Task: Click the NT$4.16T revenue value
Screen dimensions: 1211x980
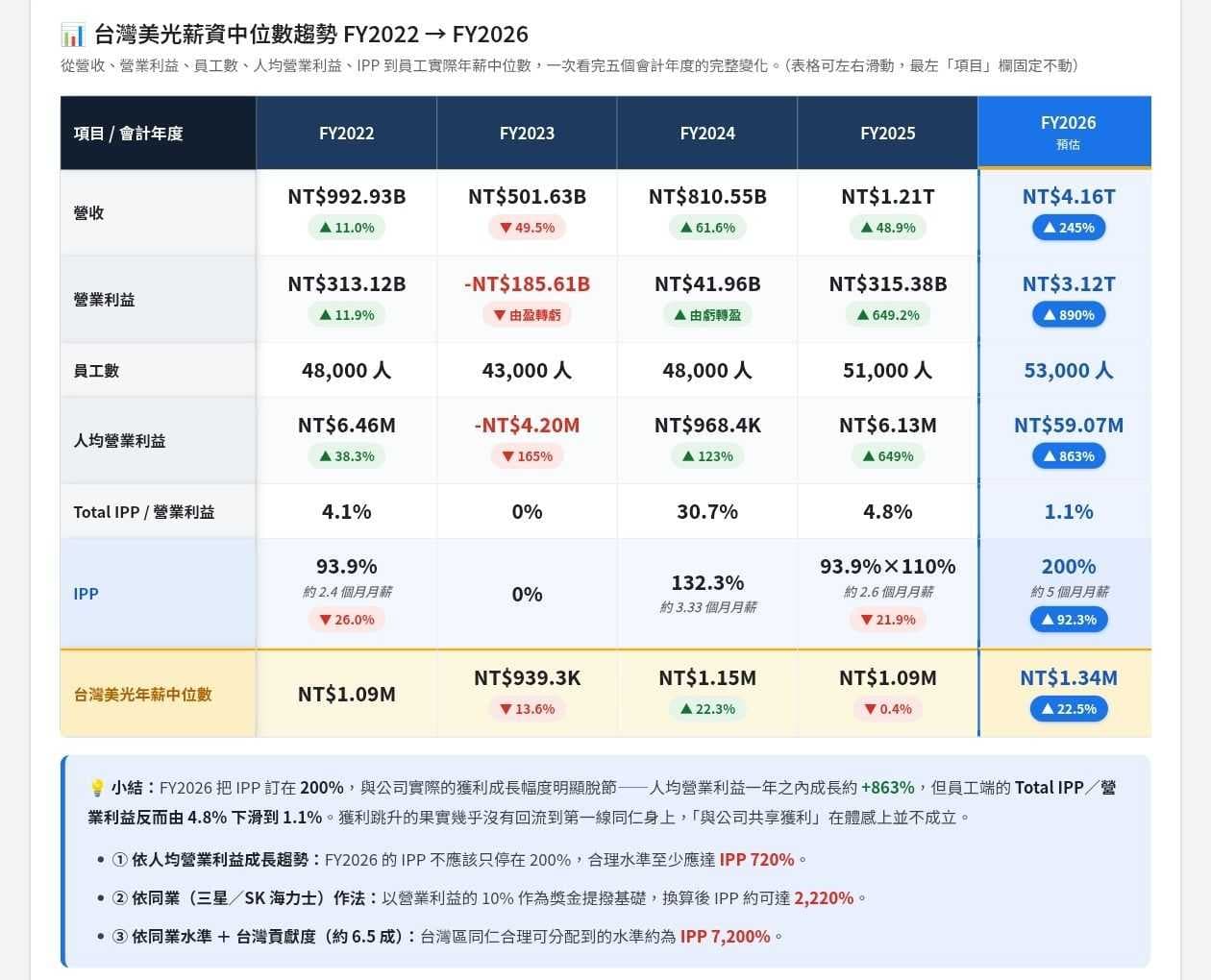Action: pos(1069,197)
